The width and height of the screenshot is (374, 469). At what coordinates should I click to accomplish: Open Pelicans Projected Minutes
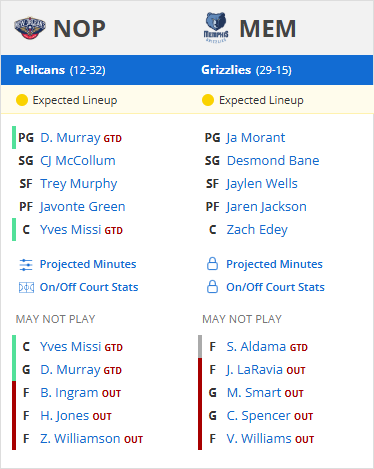[x=88, y=264]
